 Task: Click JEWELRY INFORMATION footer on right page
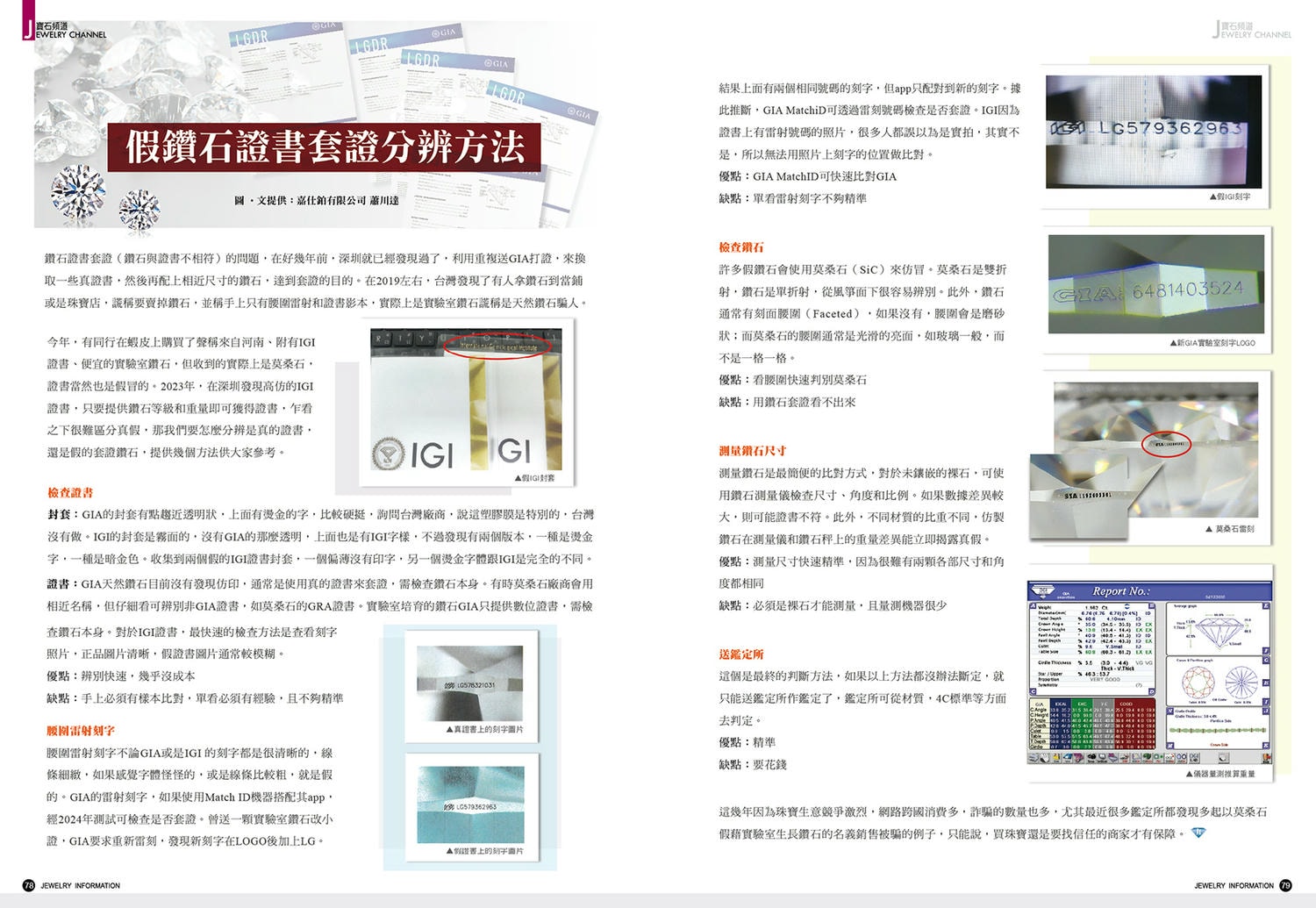(1234, 886)
